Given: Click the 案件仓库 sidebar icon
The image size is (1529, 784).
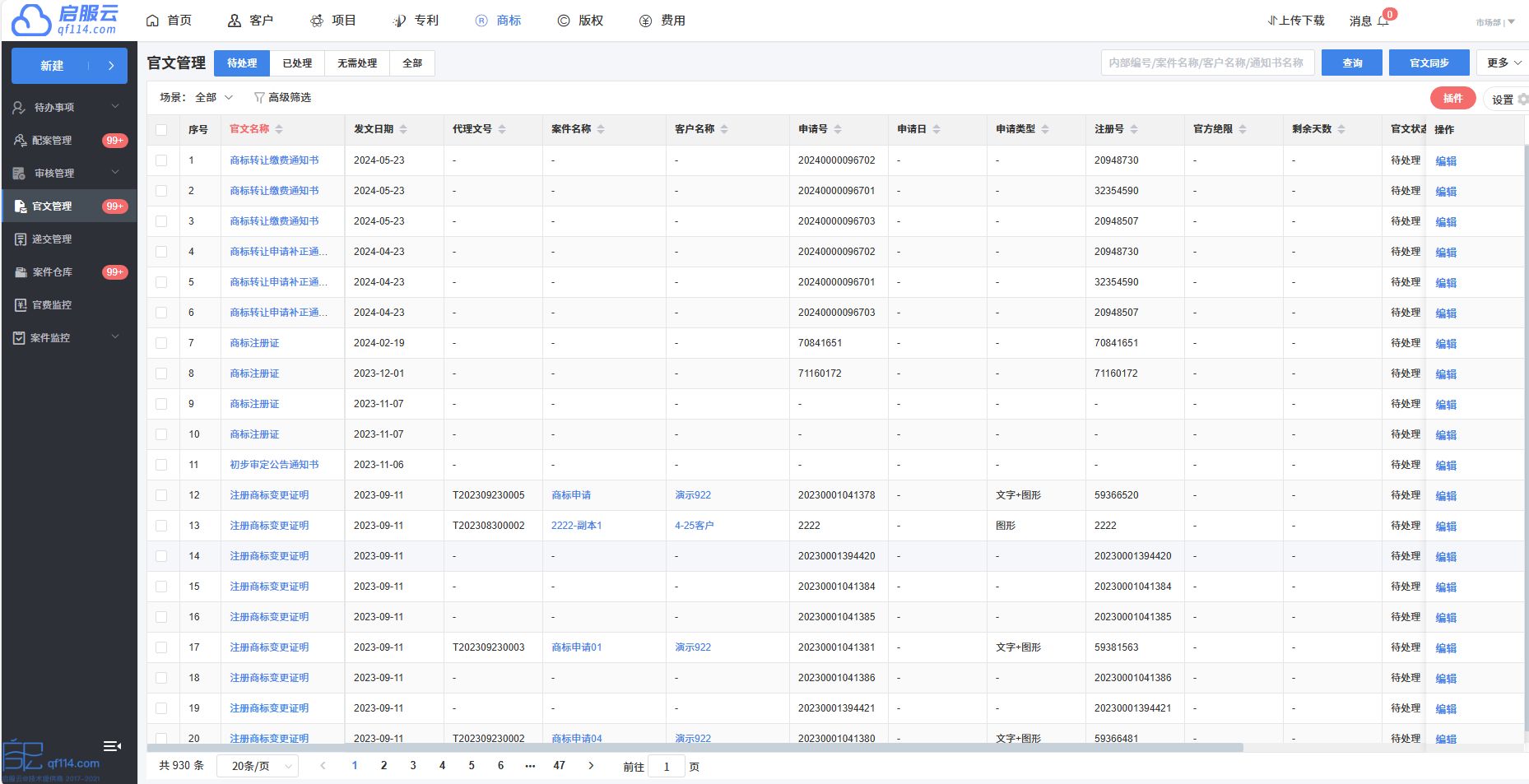Looking at the screenshot, I should click(x=21, y=272).
